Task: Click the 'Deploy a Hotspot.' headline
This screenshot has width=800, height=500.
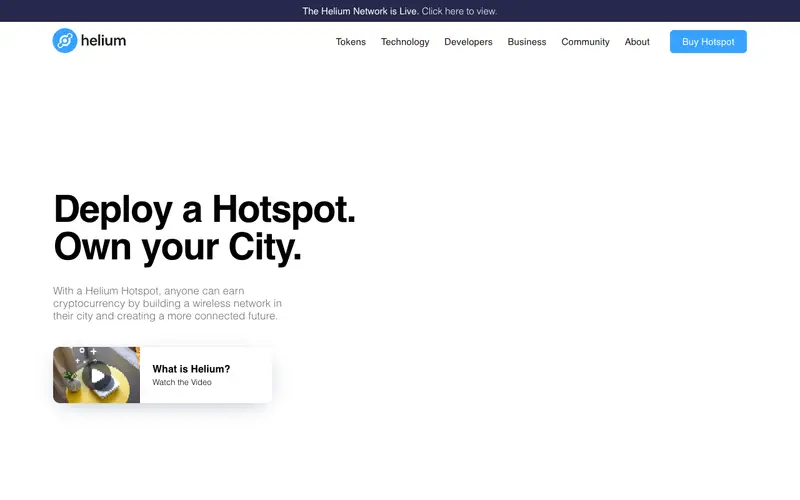Action: click(205, 209)
